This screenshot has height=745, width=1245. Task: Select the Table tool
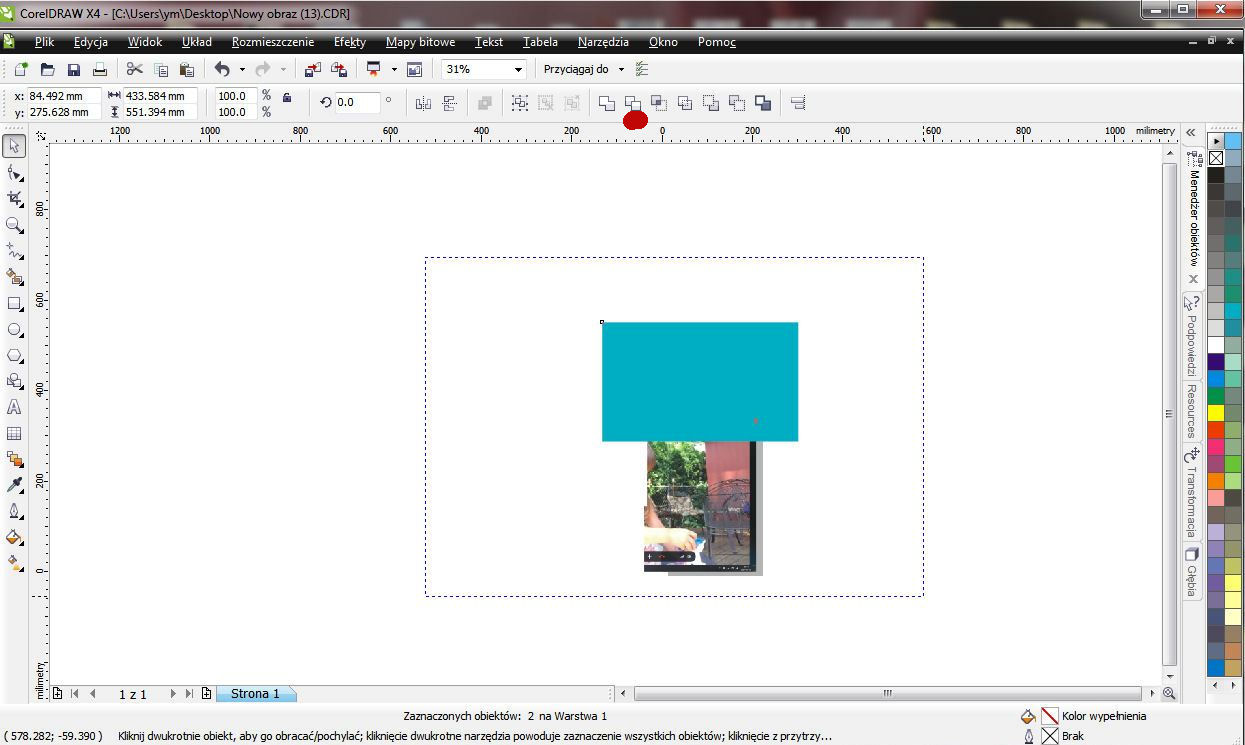[14, 434]
